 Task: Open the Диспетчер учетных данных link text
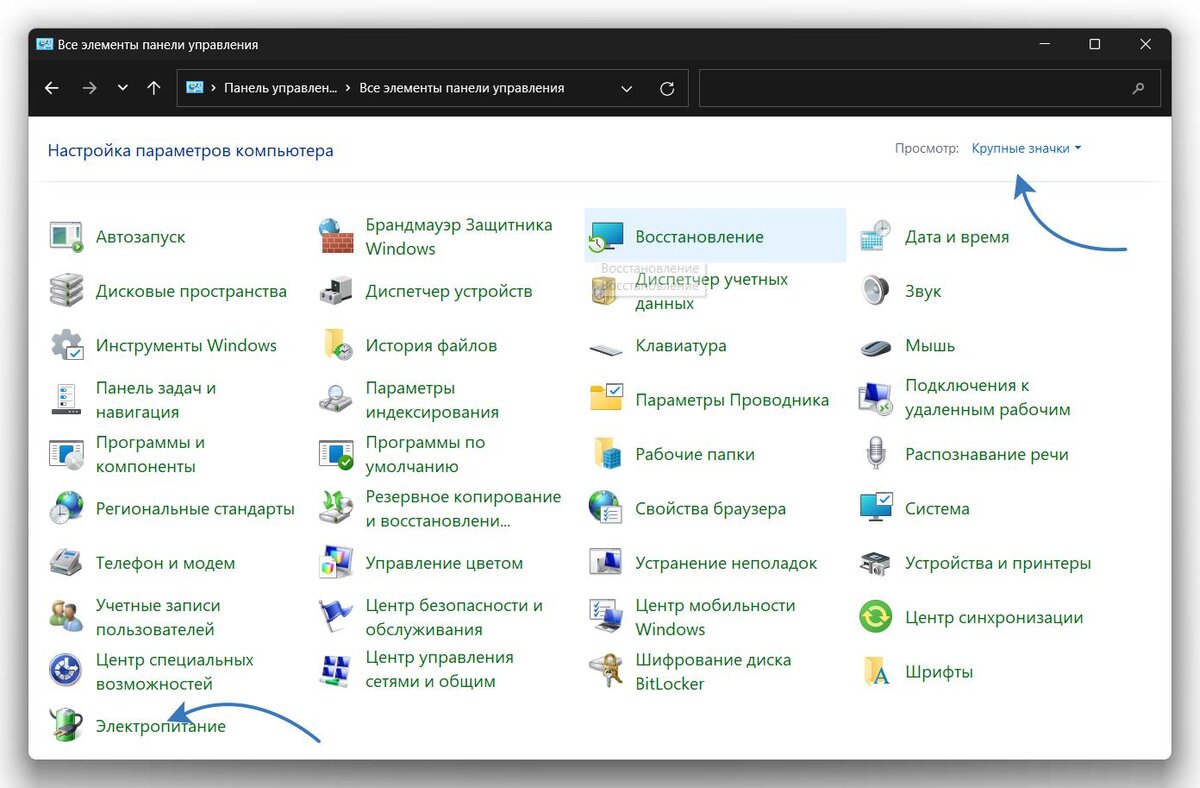[712, 291]
